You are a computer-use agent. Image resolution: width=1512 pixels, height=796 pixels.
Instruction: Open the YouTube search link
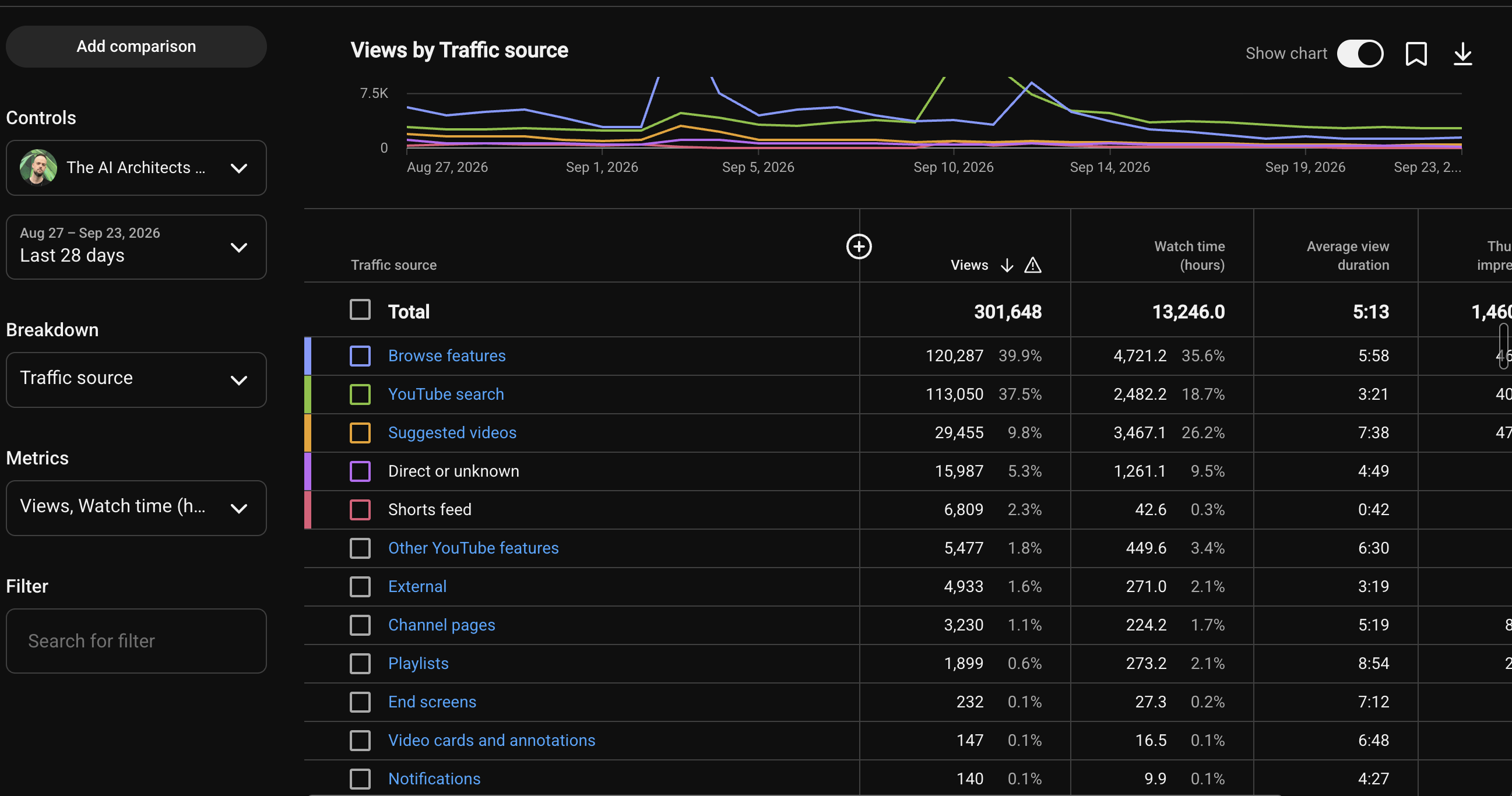click(x=446, y=394)
